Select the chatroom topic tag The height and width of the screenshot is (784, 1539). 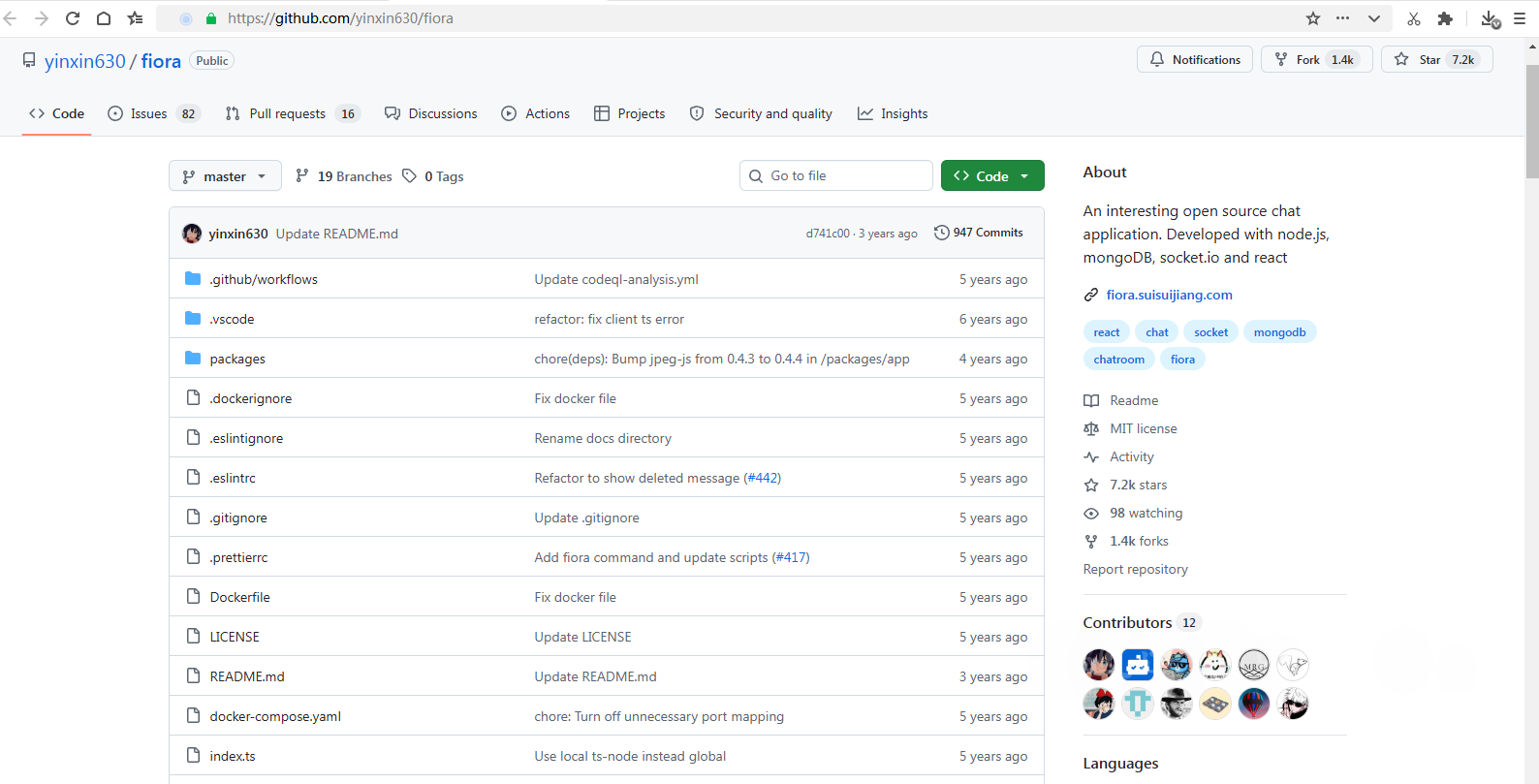point(1119,360)
